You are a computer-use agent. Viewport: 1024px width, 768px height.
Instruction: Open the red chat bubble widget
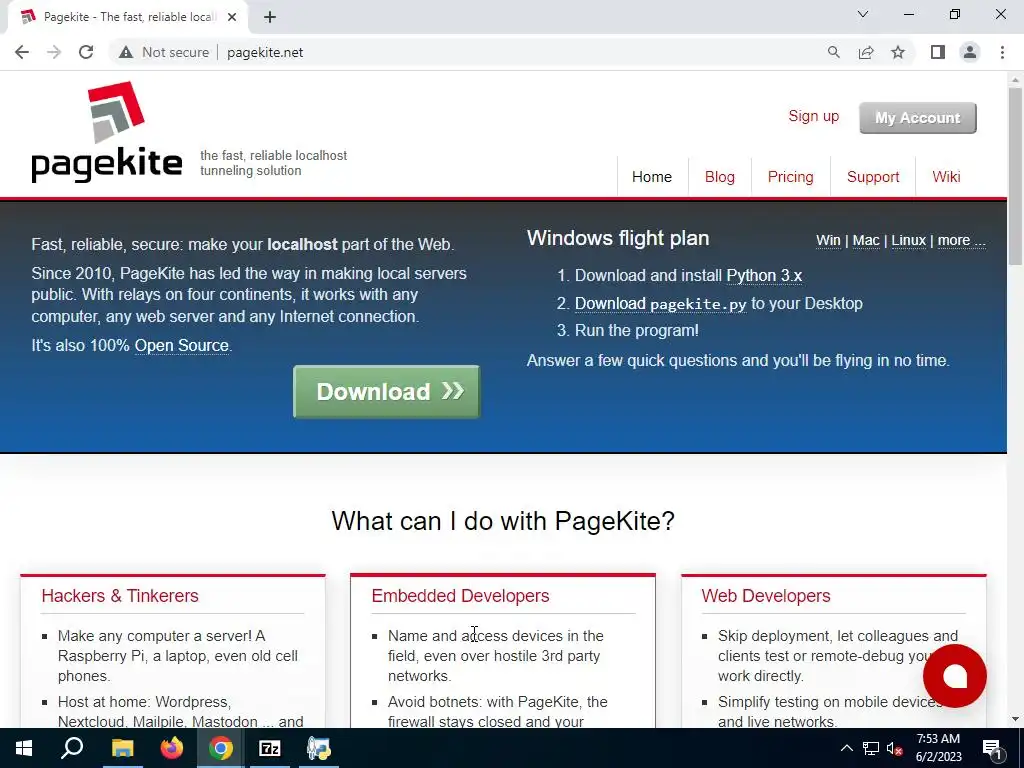(x=954, y=676)
